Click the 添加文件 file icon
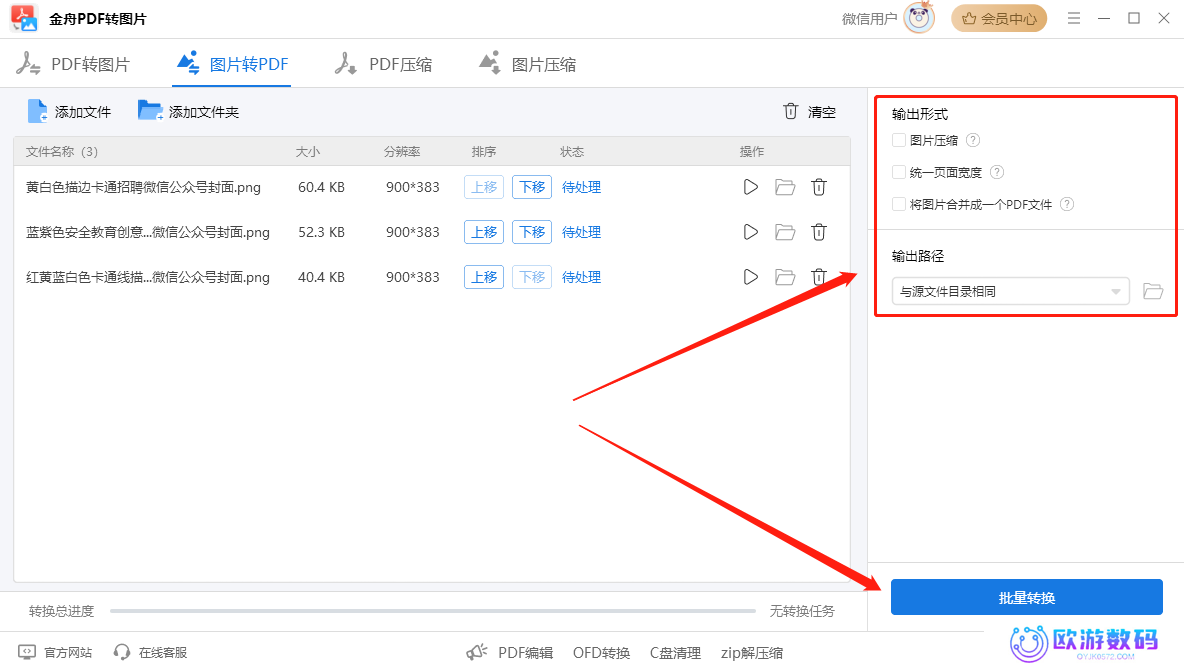 coord(37,112)
